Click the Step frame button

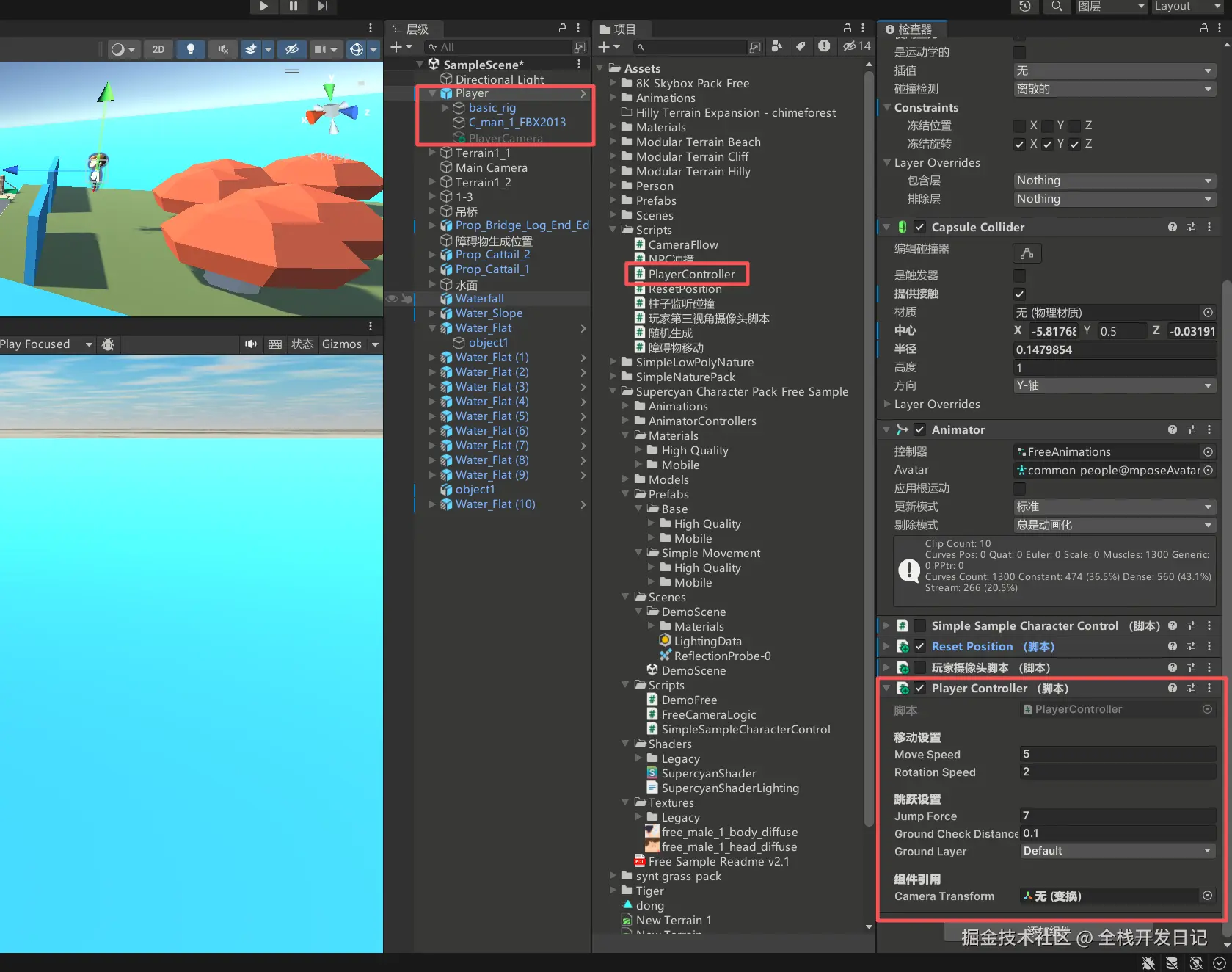[322, 7]
